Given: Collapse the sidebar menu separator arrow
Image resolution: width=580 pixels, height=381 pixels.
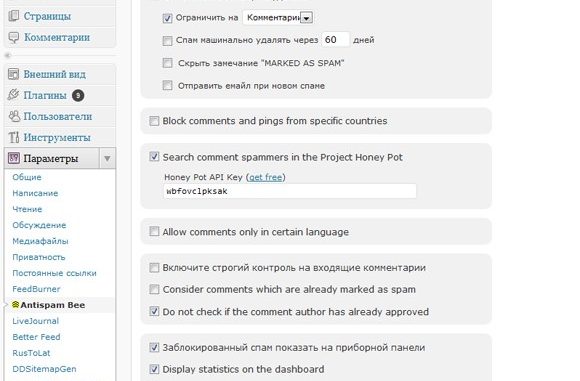Looking at the screenshot, I should 8,55.
